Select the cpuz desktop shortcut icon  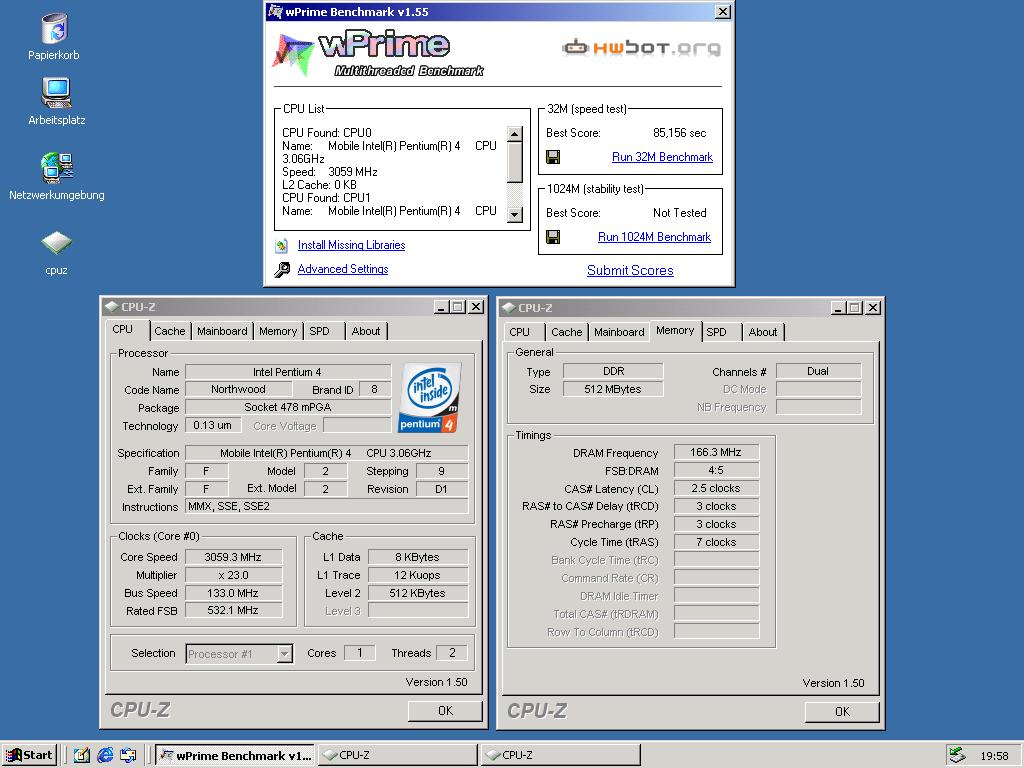(56, 244)
